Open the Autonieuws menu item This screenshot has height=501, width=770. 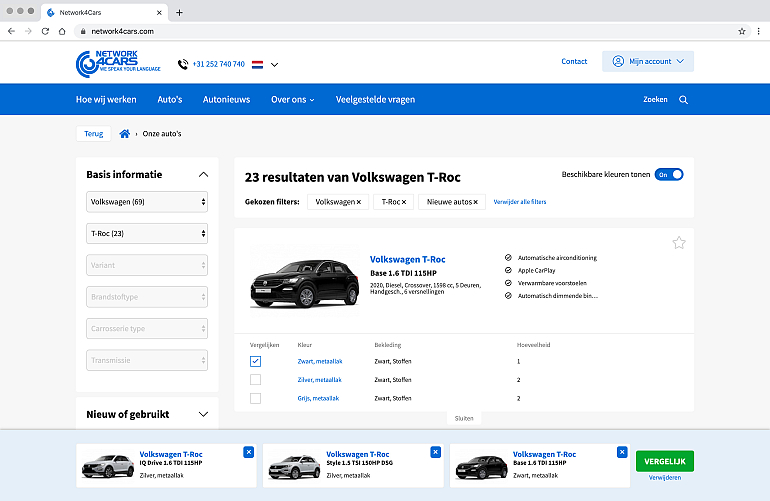226,100
